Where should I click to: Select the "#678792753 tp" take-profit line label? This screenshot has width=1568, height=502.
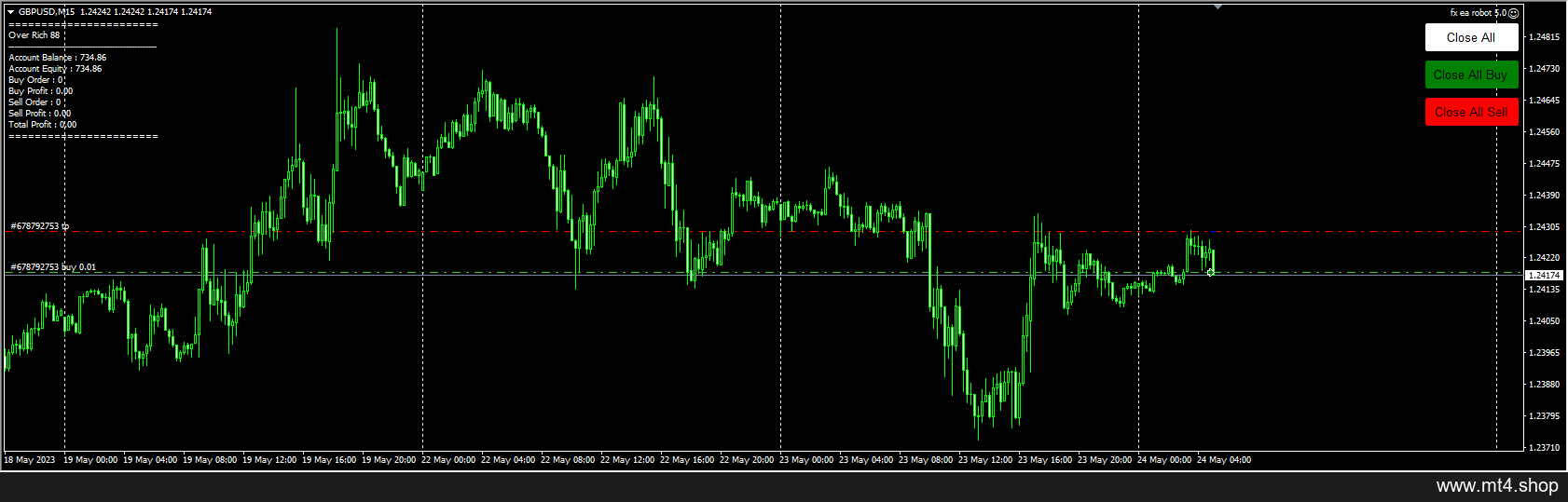point(39,226)
